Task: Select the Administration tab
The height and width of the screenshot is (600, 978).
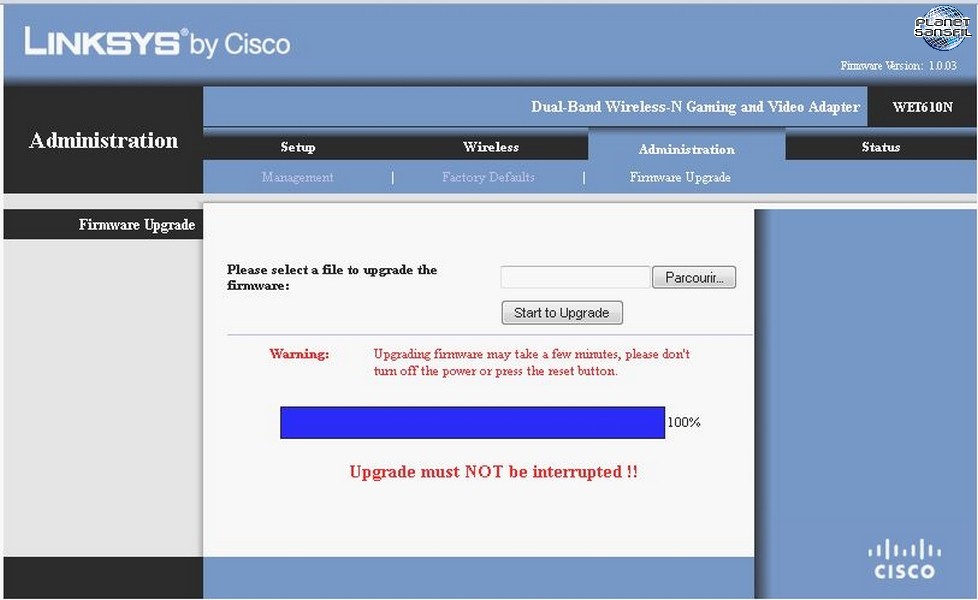Action: click(x=686, y=149)
